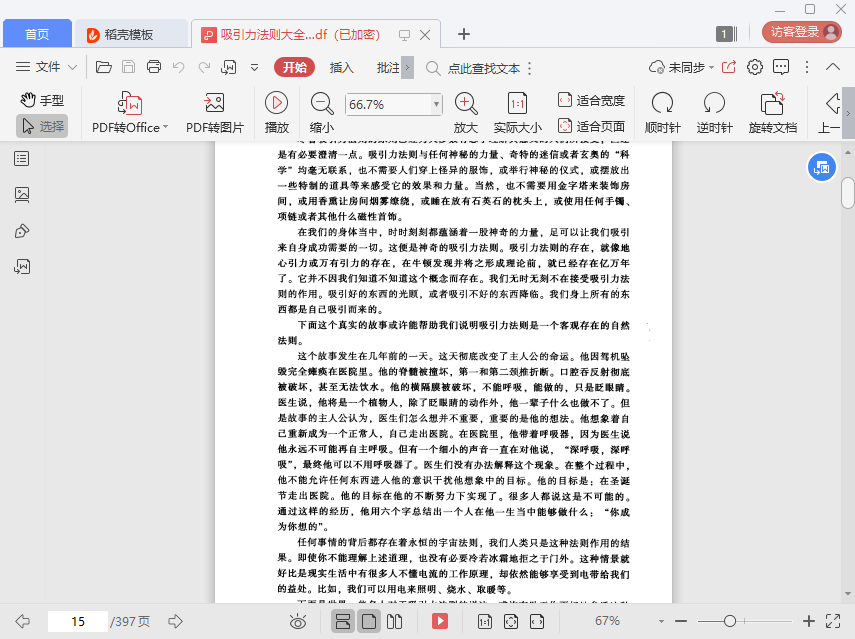855x639 pixels.
Task: Collapse the ribbon with chevron
Action: click(x=833, y=67)
